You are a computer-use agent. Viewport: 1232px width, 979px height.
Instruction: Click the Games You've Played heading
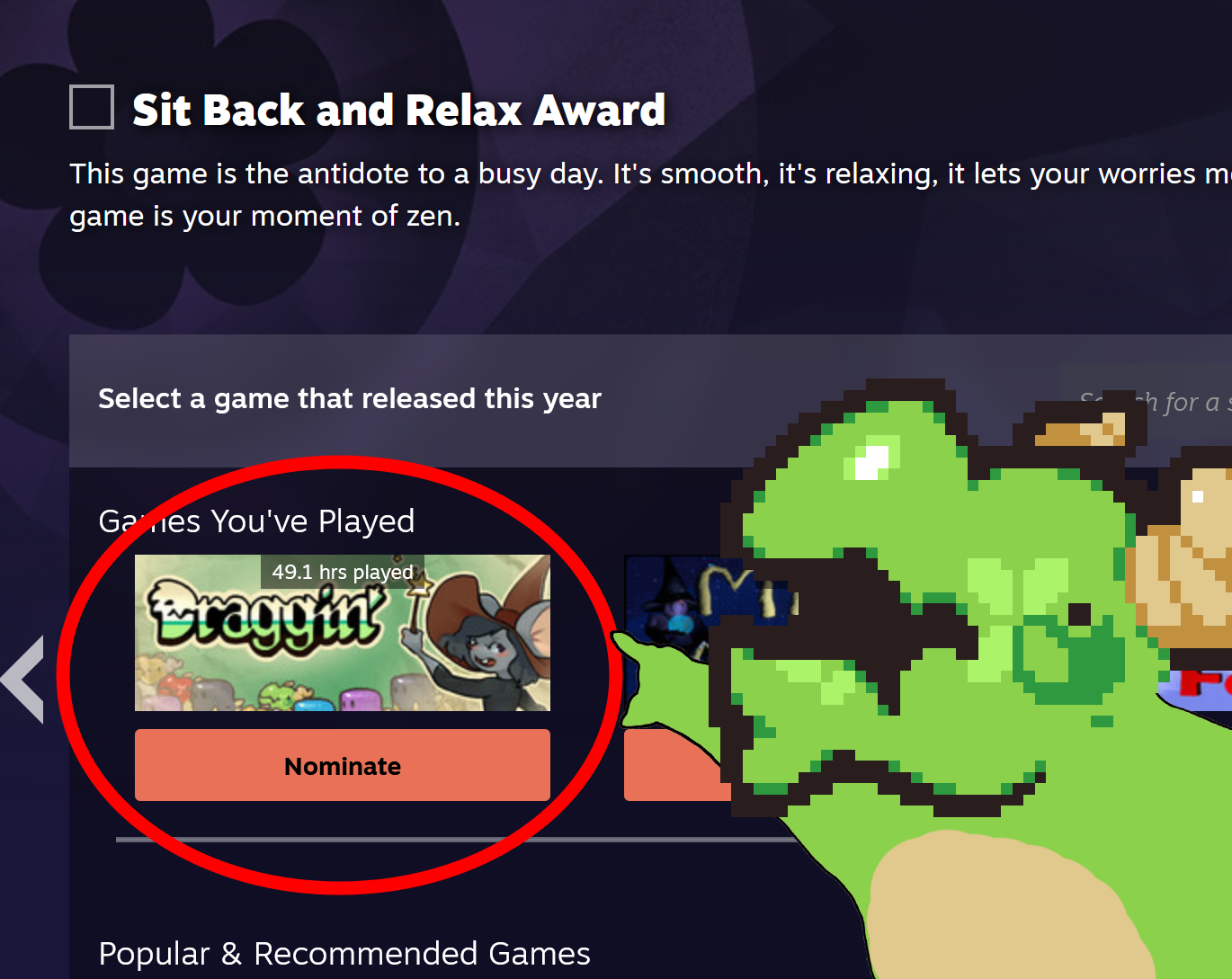click(257, 521)
